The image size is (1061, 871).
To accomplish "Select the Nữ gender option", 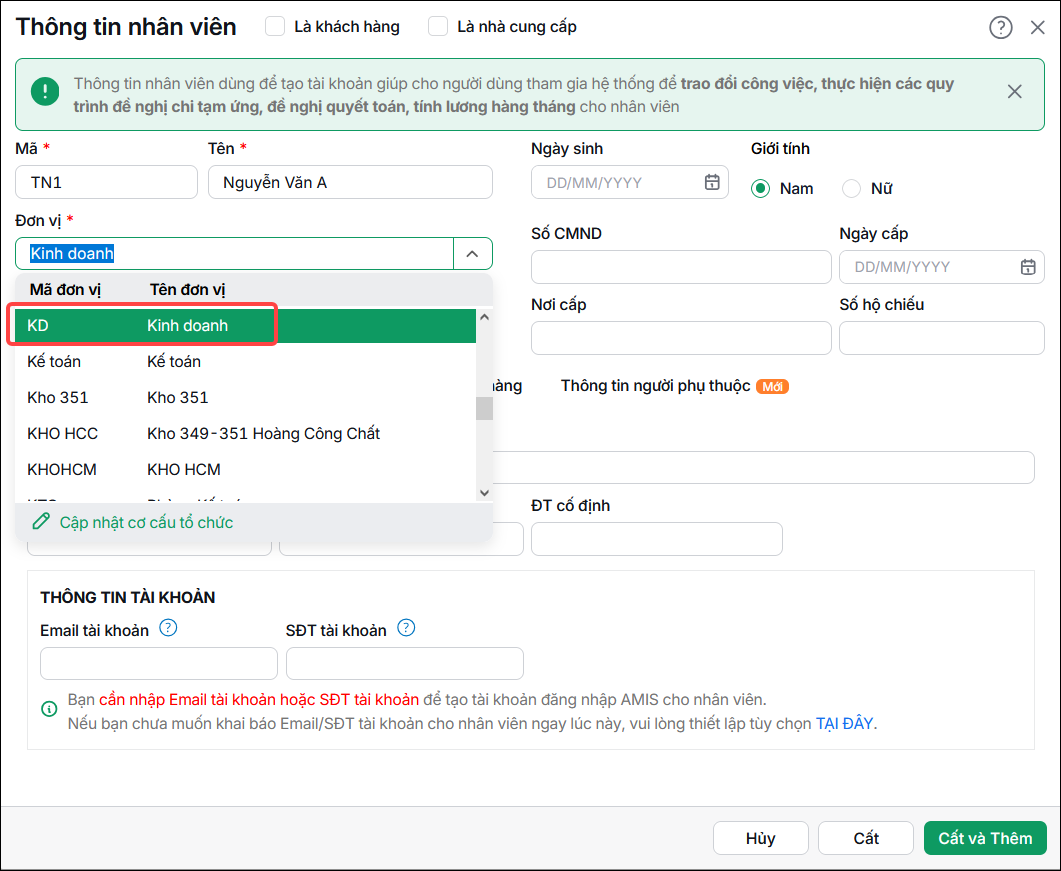I will coord(851,188).
